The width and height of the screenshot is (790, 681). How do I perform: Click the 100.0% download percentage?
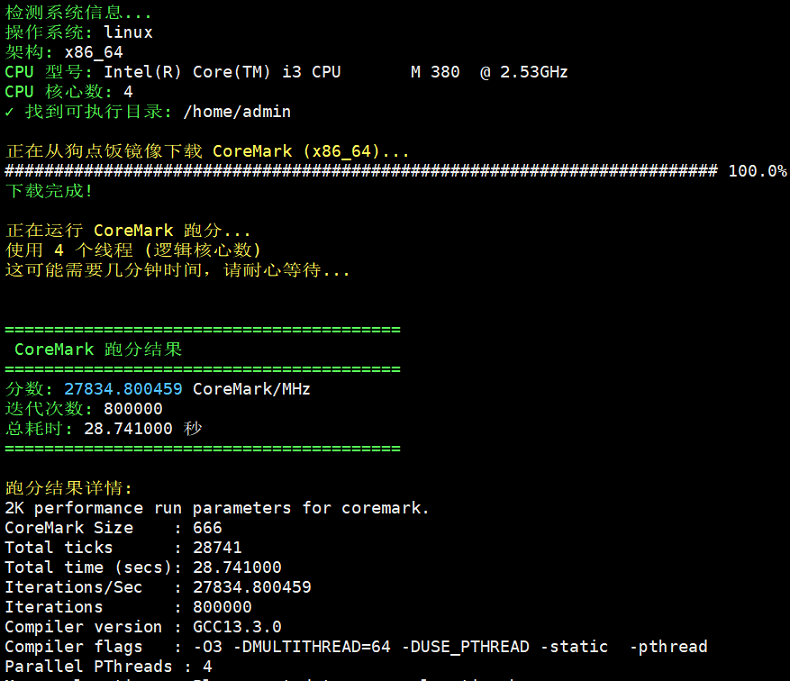(x=757, y=171)
